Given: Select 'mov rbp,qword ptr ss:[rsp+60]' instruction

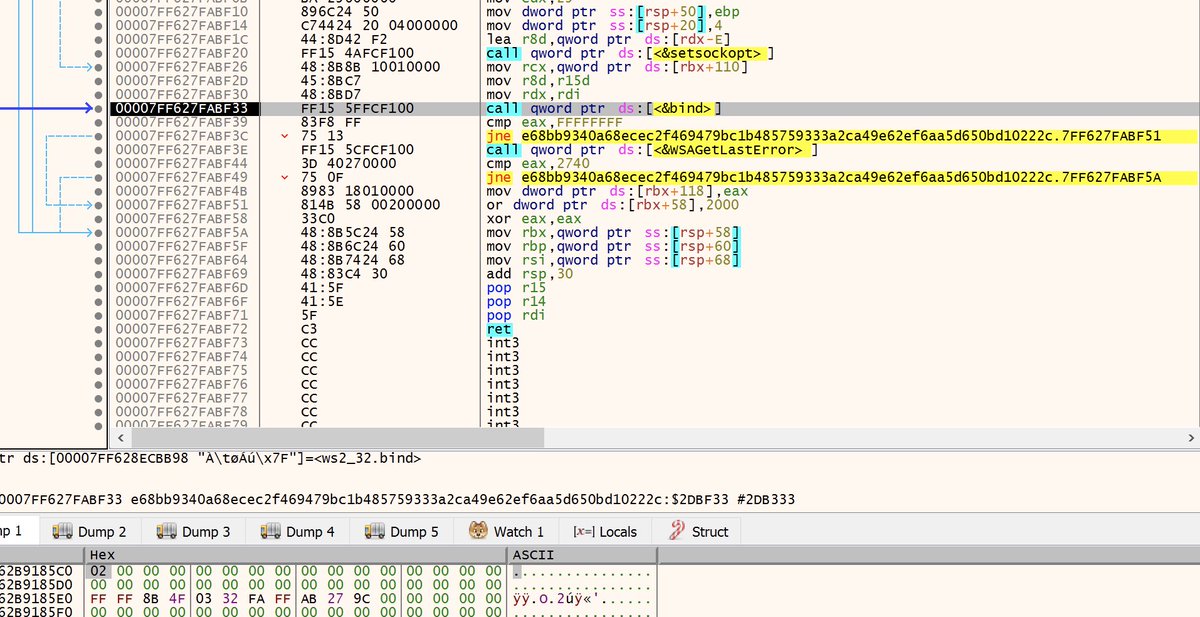Looking at the screenshot, I should coord(612,246).
